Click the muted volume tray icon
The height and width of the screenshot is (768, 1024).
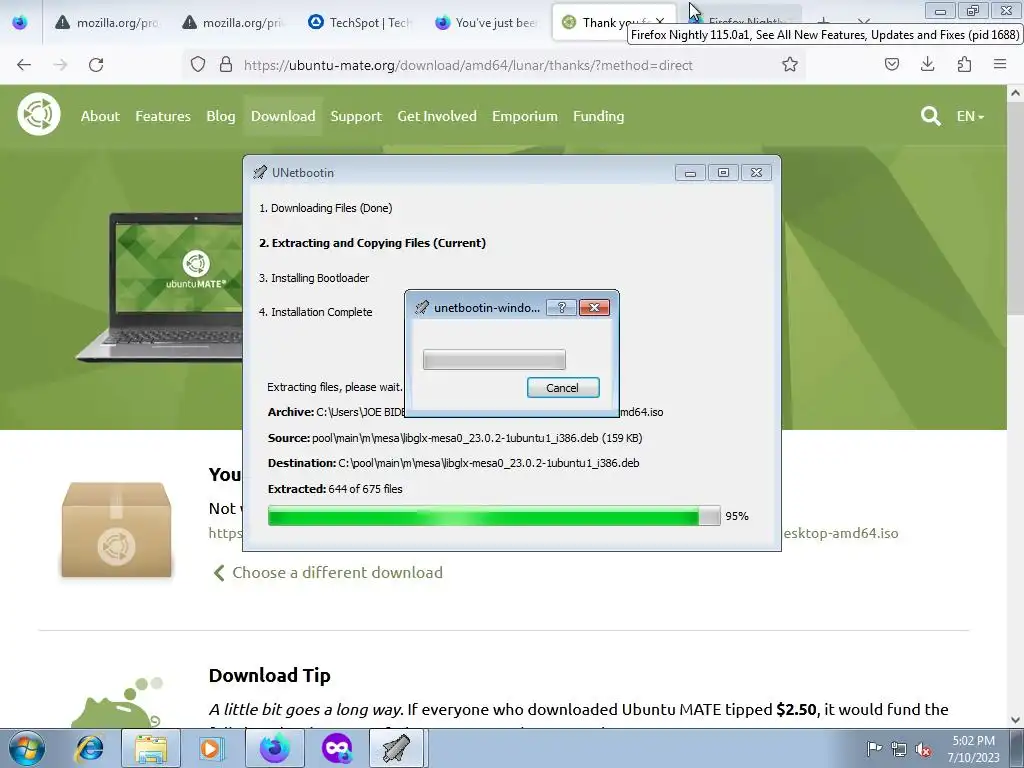[923, 749]
